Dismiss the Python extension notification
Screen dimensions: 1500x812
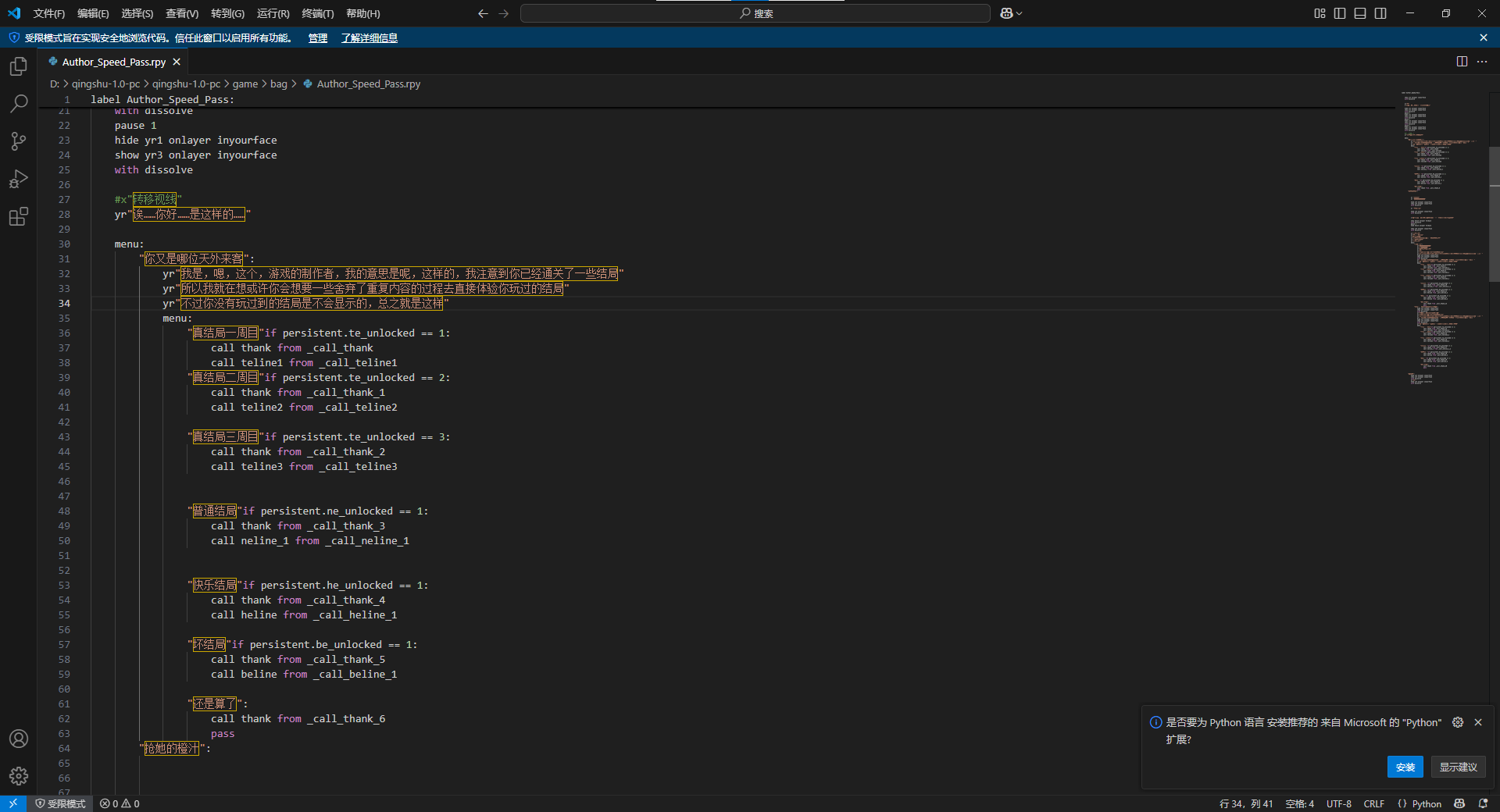pos(1478,722)
